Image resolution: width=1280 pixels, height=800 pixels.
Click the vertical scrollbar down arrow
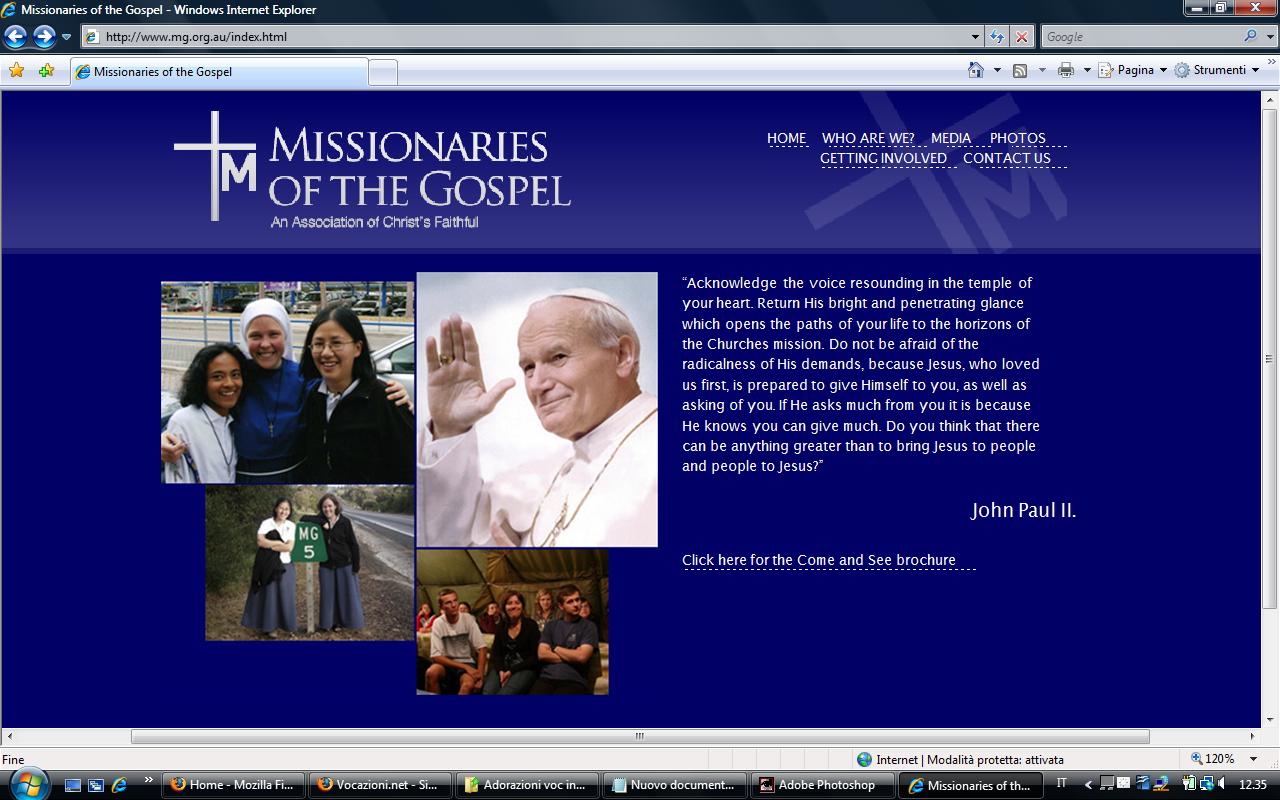pyautogui.click(x=1270, y=719)
